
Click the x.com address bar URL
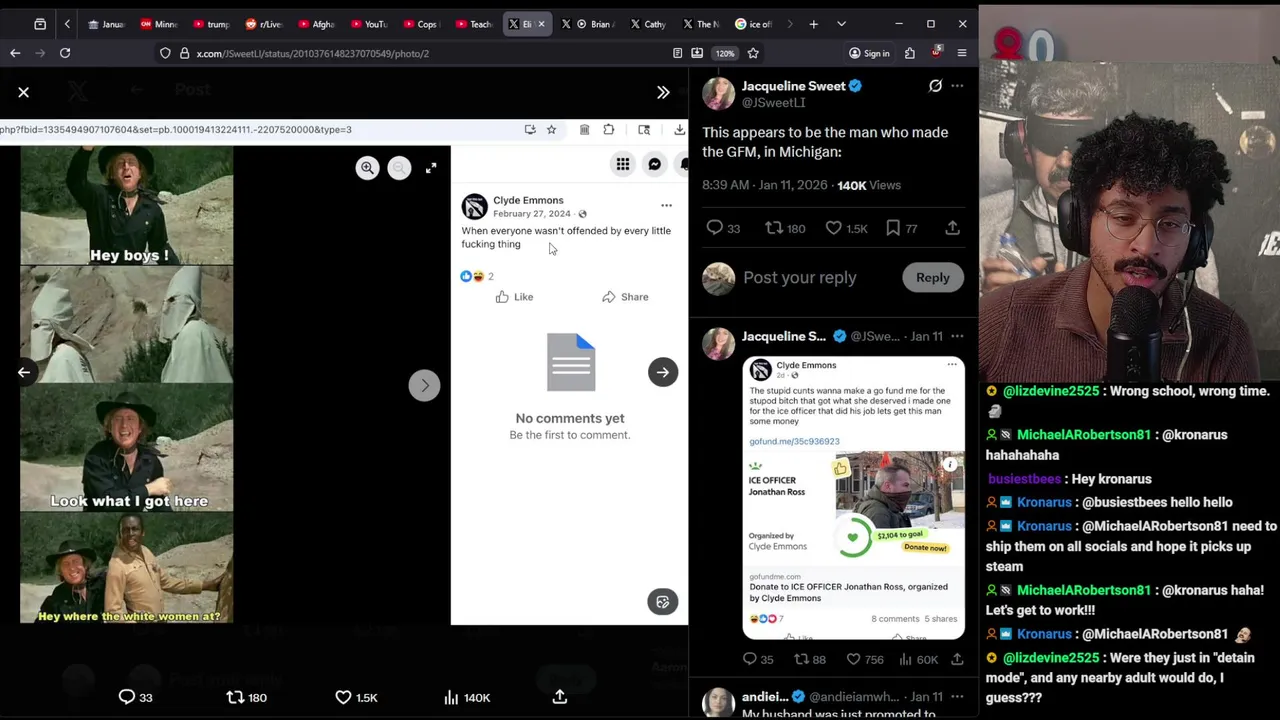click(x=313, y=53)
